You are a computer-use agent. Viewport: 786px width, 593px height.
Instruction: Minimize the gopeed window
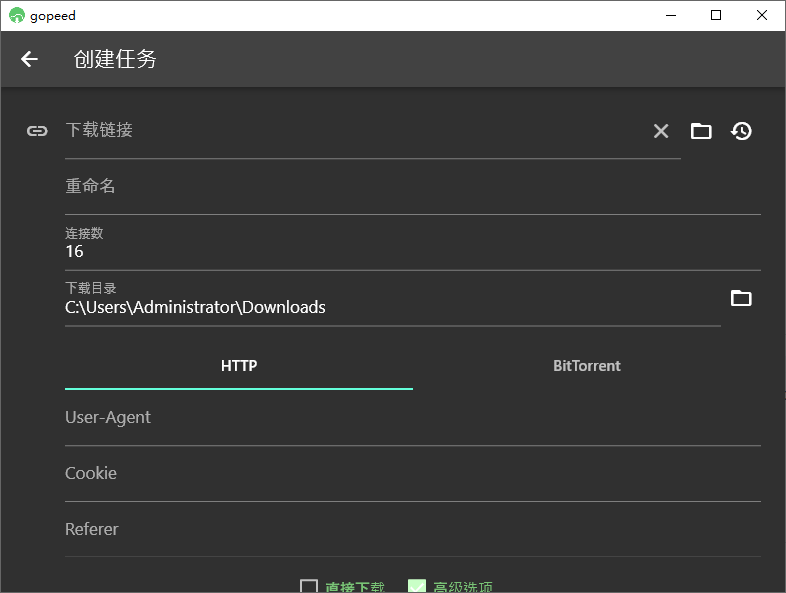click(670, 15)
